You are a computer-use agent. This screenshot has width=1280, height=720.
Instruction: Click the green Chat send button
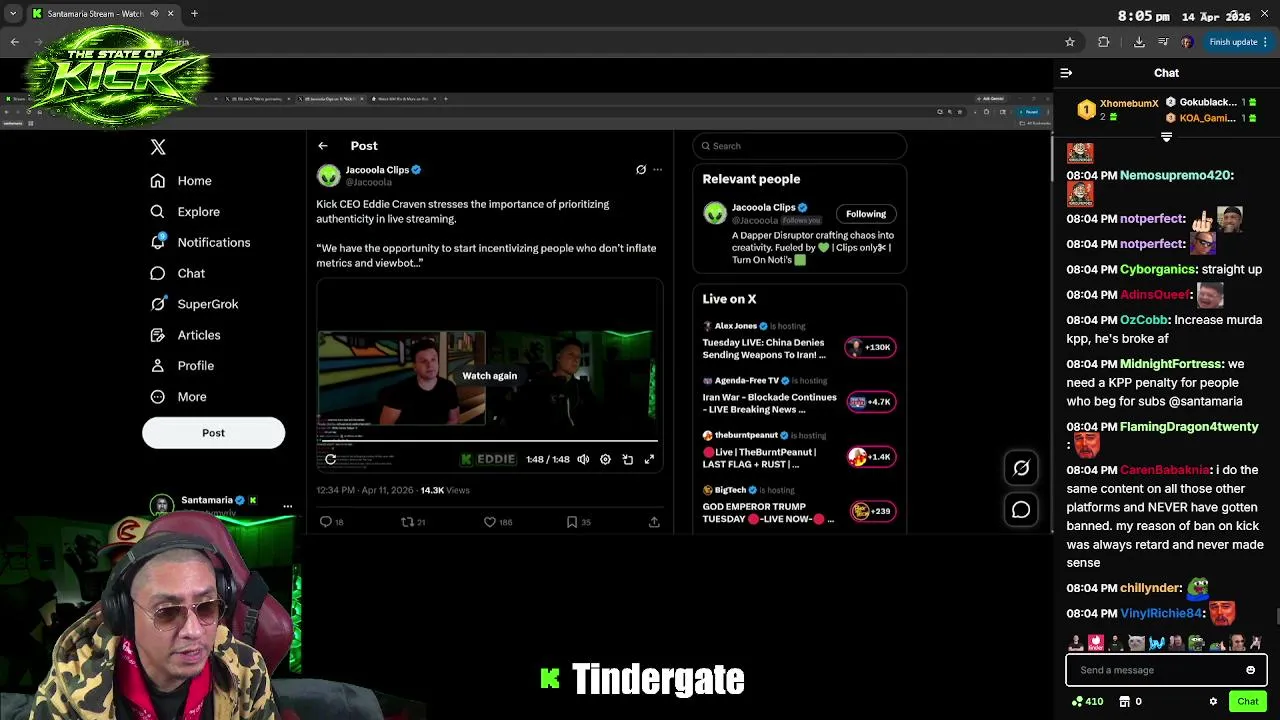click(1247, 702)
